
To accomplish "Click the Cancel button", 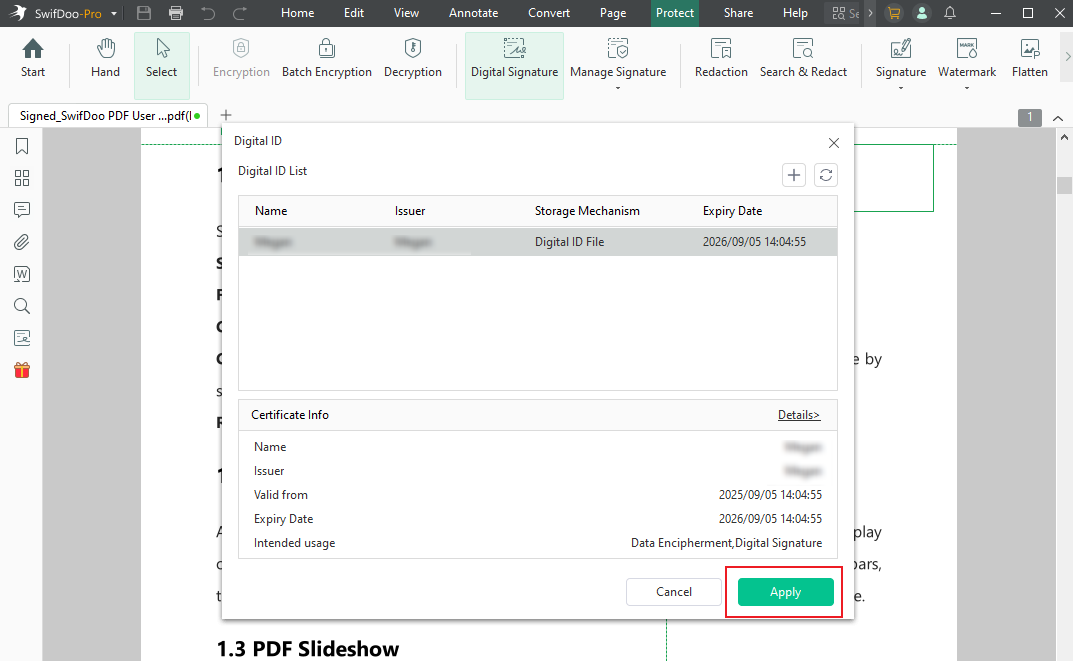I will (674, 592).
